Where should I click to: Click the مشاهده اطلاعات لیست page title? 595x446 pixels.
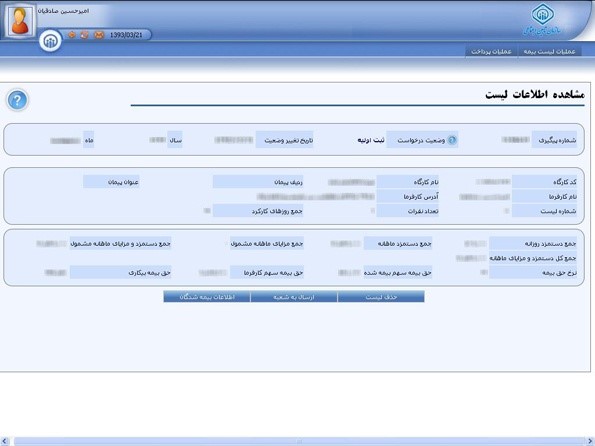coord(535,95)
